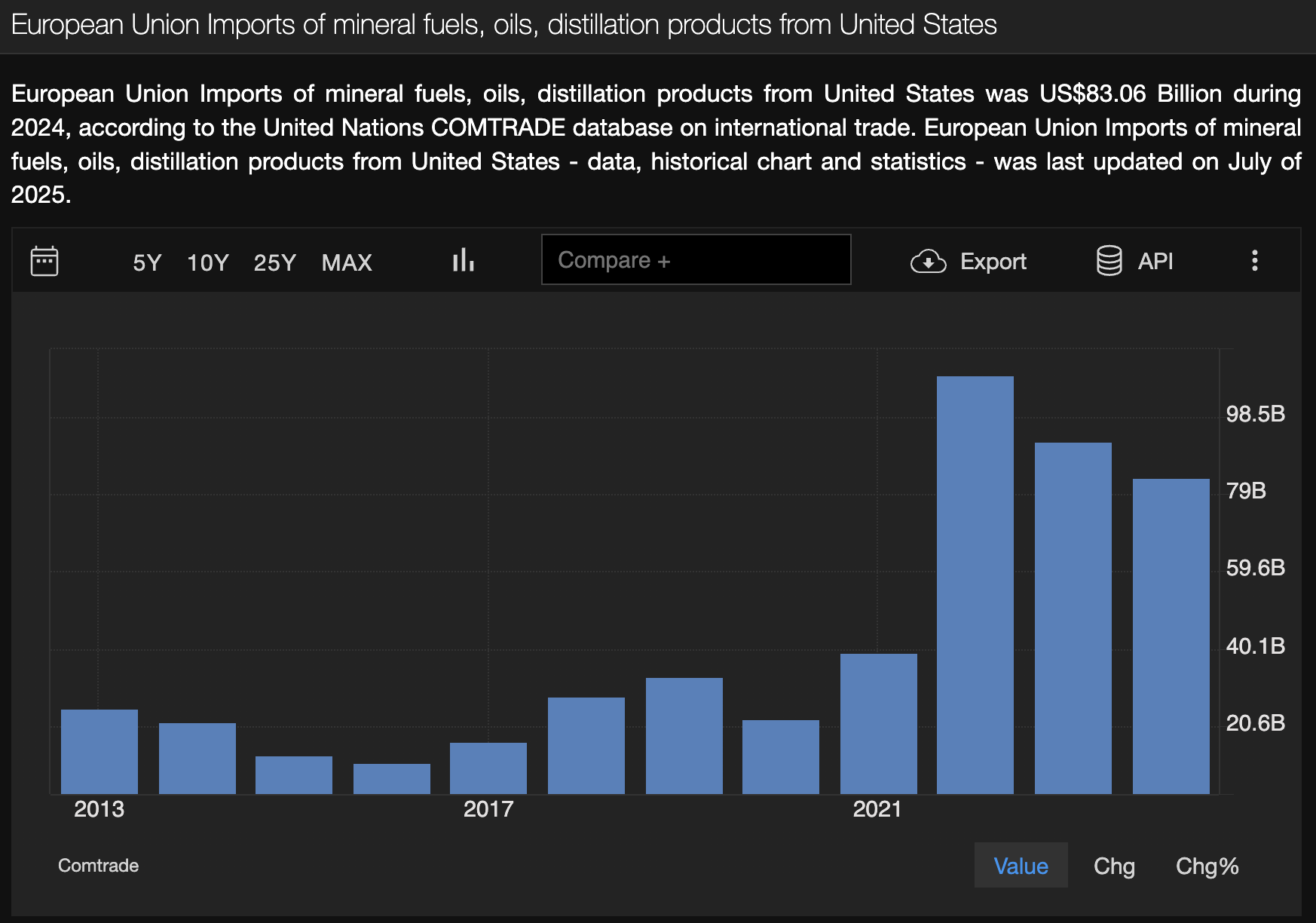This screenshot has width=1316, height=923.
Task: Click the 2018 bar in chart
Action: click(x=586, y=746)
